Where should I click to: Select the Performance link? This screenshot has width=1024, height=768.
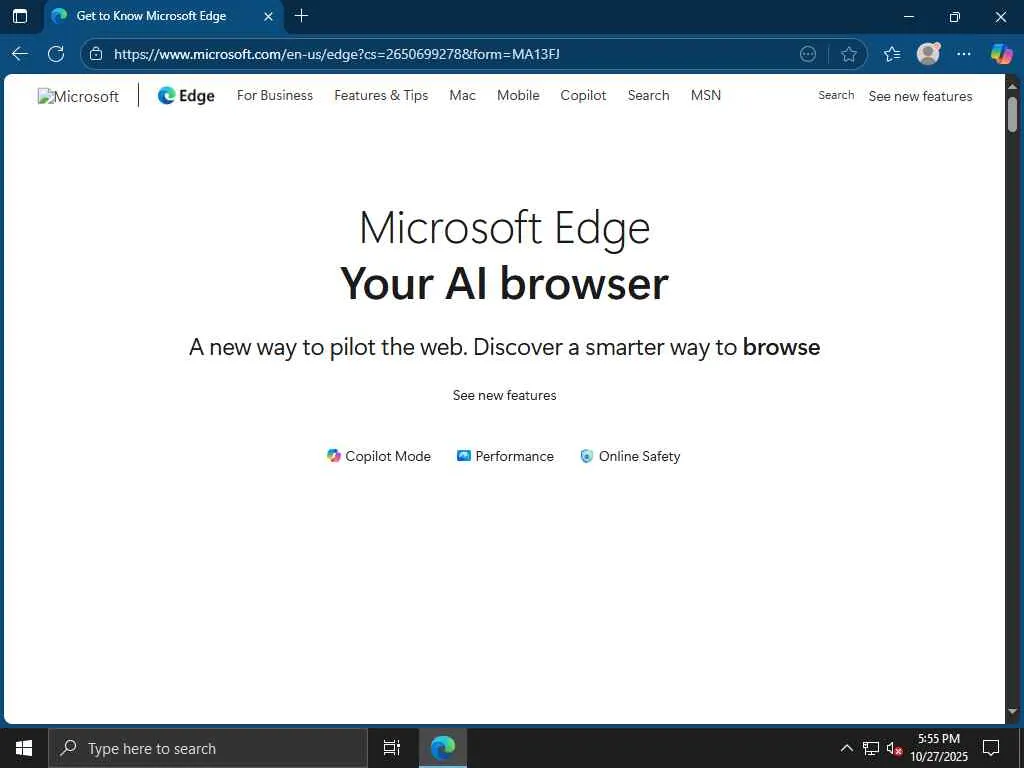click(505, 456)
